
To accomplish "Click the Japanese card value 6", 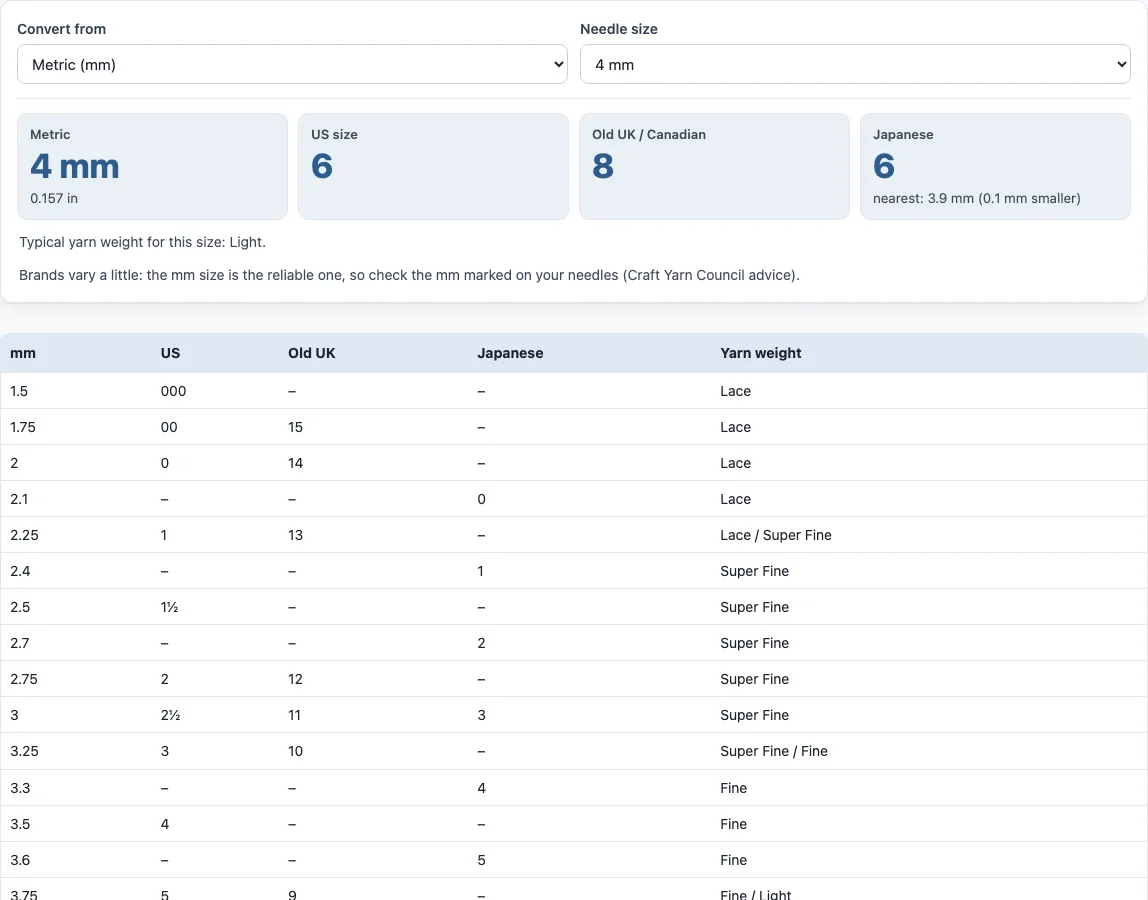I will (x=884, y=166).
